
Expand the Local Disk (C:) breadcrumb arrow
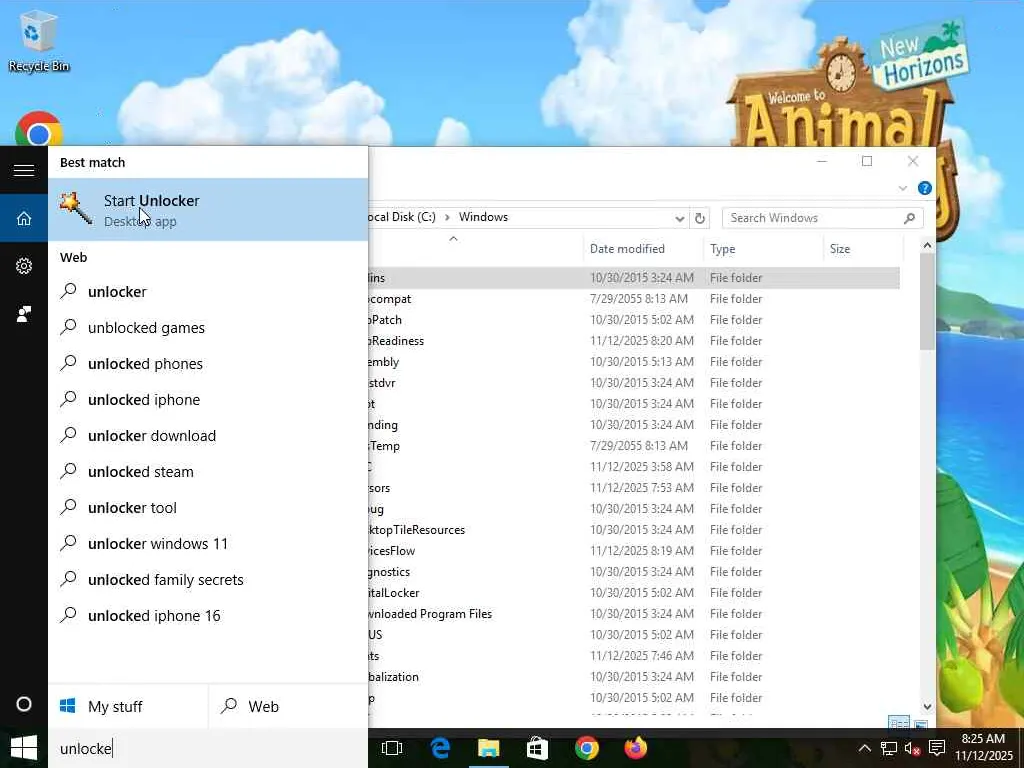pyautogui.click(x=447, y=217)
